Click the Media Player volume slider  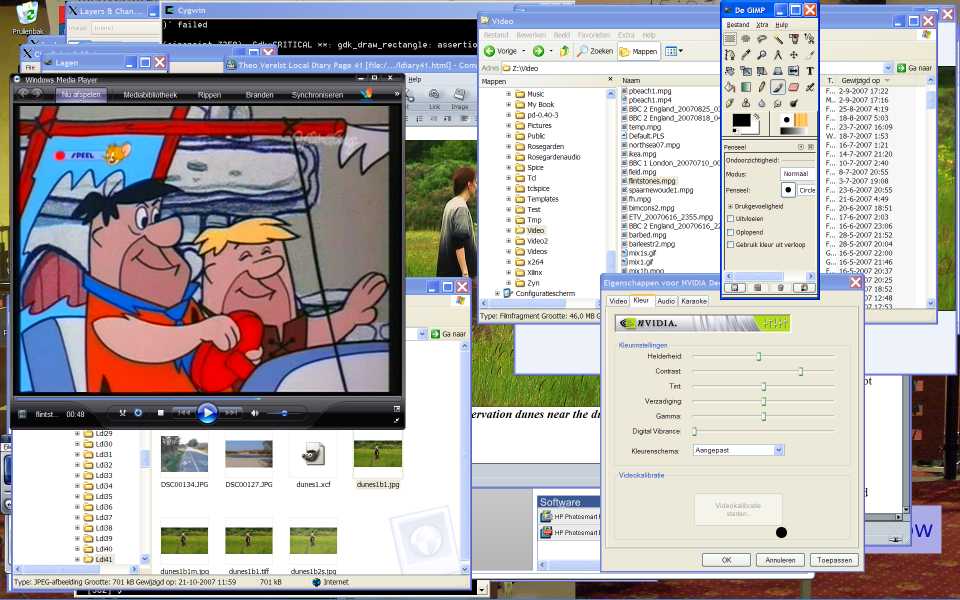click(285, 413)
